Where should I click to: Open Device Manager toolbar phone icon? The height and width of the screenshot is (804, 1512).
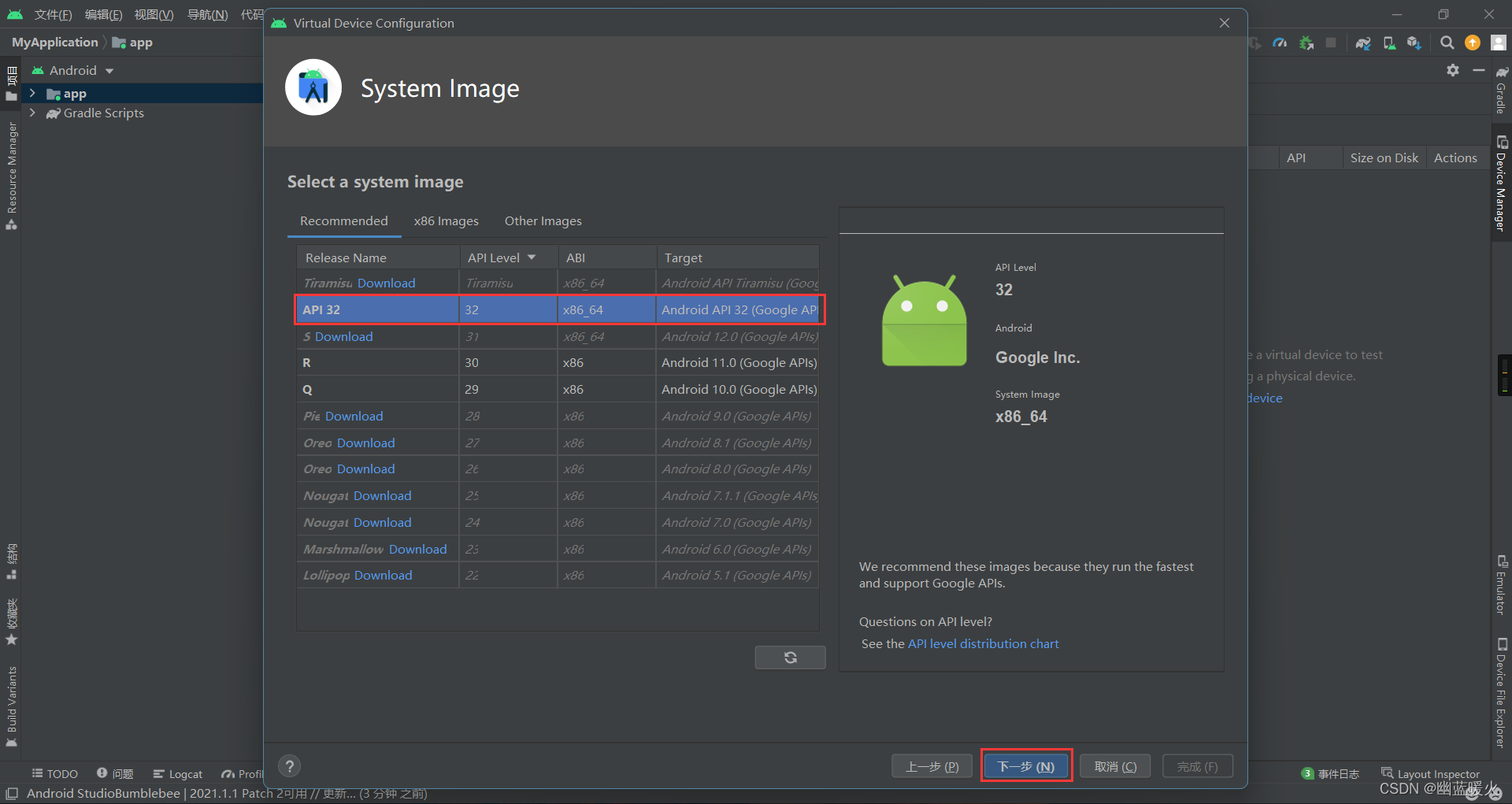[x=1389, y=43]
